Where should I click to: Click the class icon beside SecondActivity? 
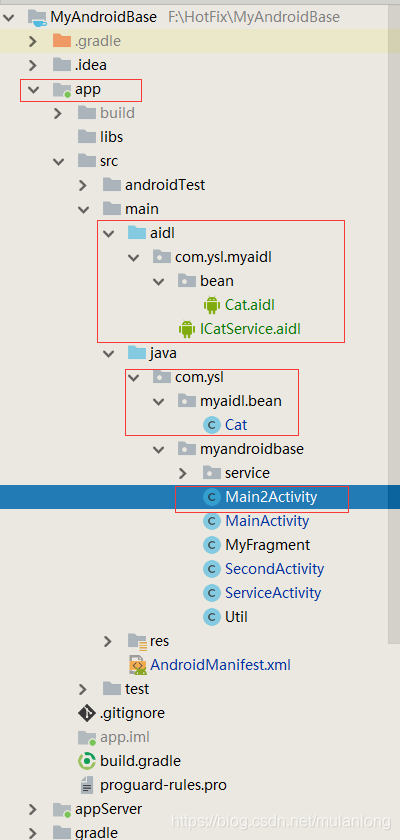(x=212, y=569)
